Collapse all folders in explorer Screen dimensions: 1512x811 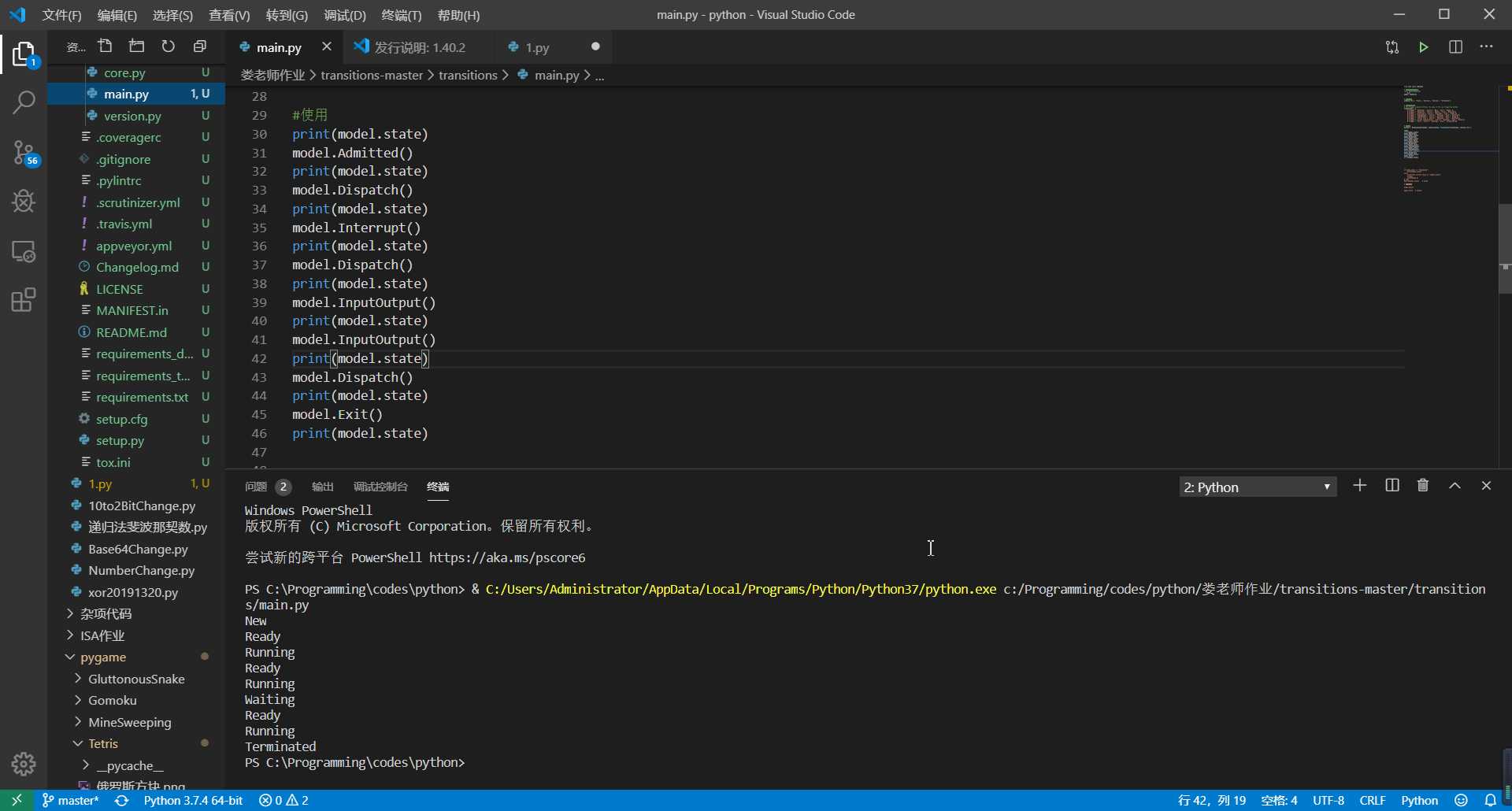(x=200, y=46)
